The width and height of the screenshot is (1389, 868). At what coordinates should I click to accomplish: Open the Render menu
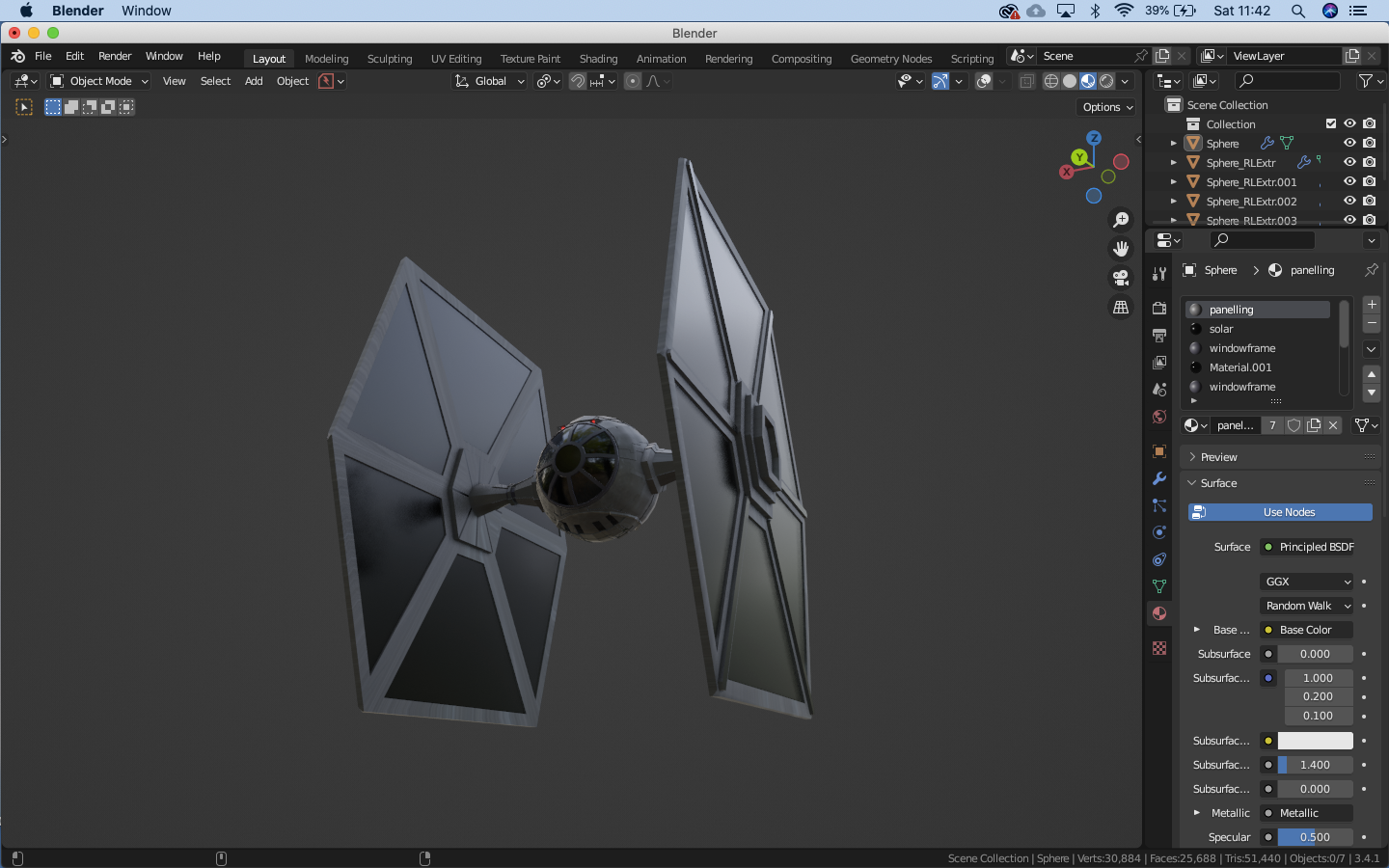115,56
